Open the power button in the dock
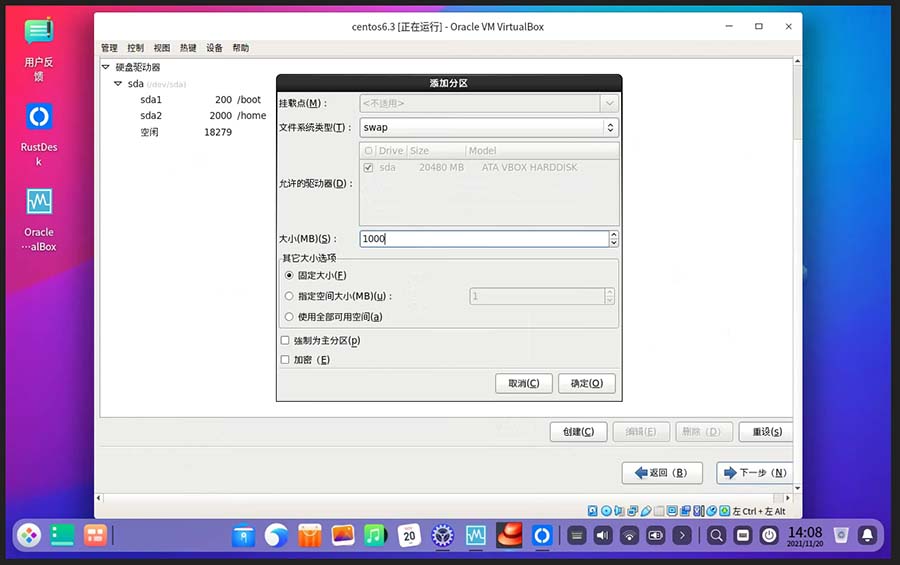Image resolution: width=900 pixels, height=565 pixels. coord(769,536)
